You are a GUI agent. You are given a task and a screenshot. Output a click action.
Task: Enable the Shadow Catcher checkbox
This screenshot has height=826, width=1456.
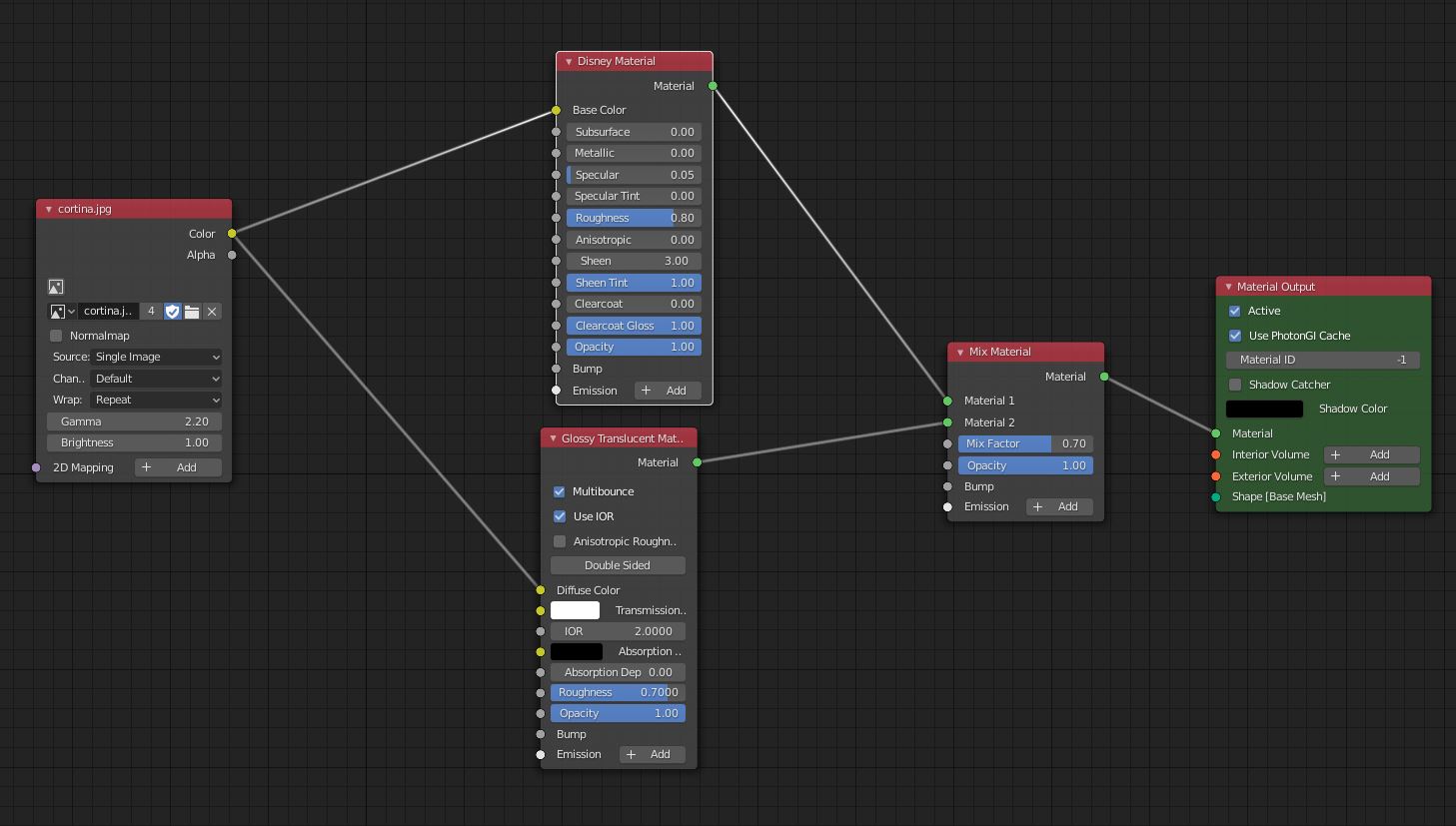click(x=1235, y=385)
